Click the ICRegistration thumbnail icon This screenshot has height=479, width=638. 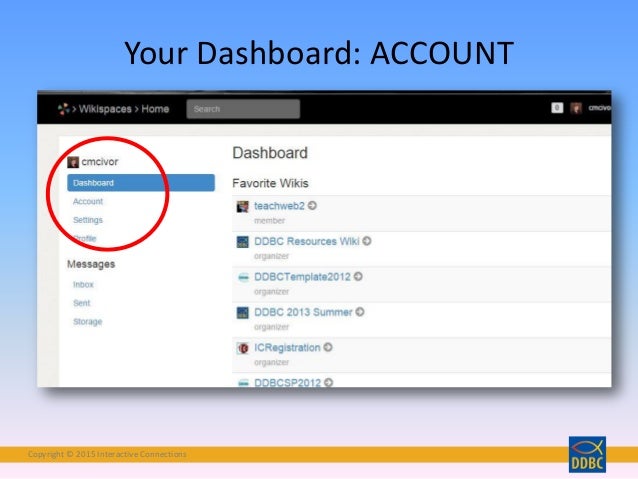click(243, 348)
